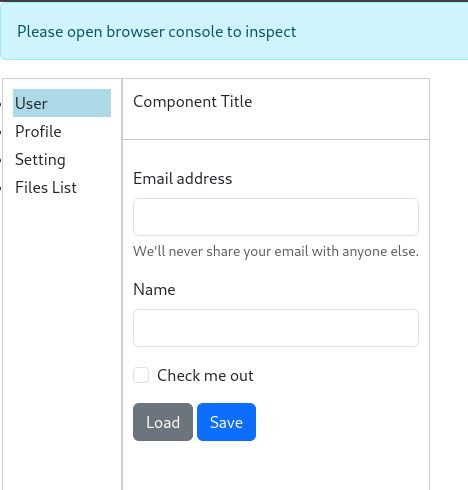The height and width of the screenshot is (490, 468).
Task: Click the "Check me out" label text
Action: coord(205,375)
